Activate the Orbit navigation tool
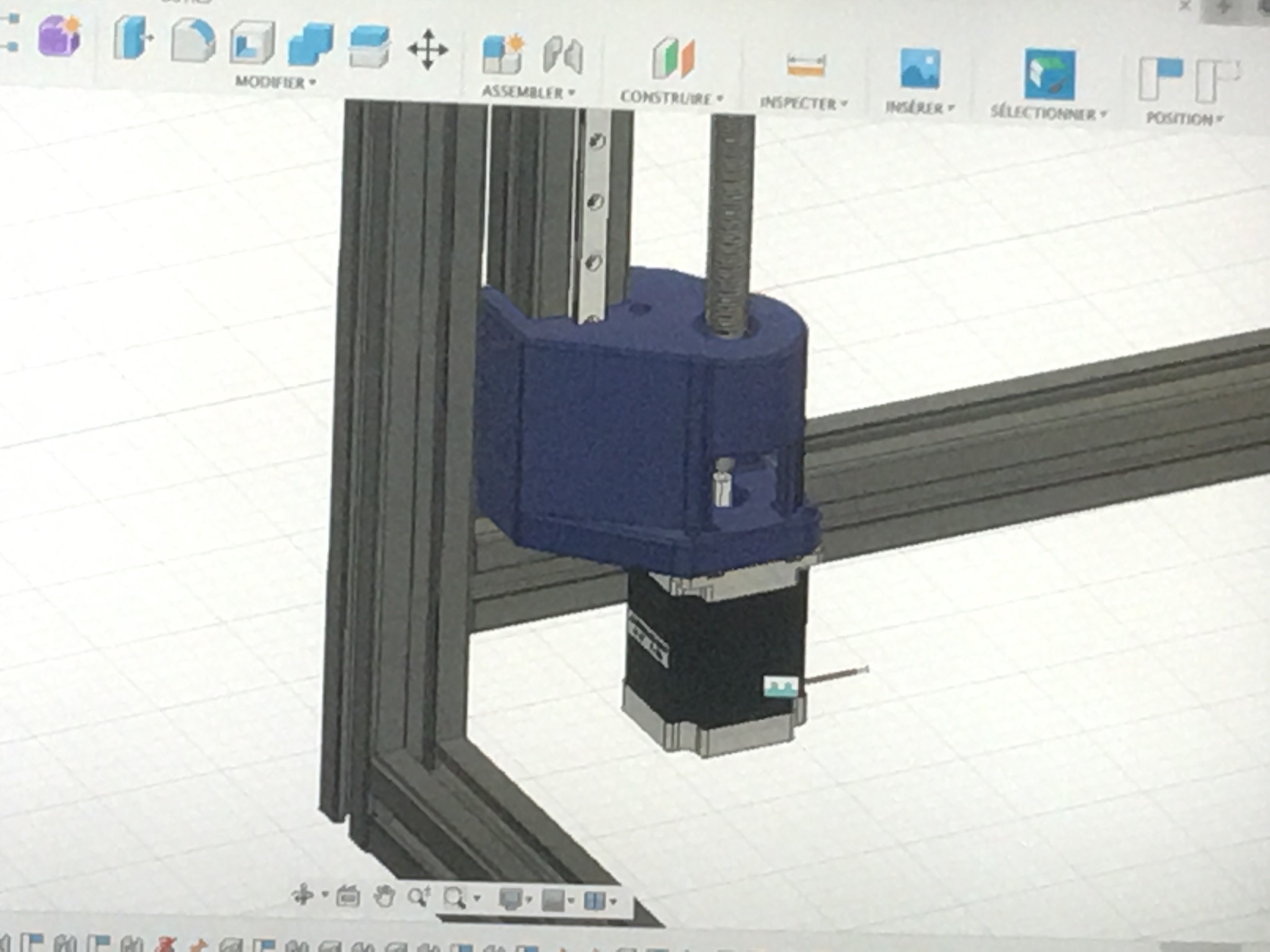Image resolution: width=1270 pixels, height=952 pixels. click(x=303, y=895)
